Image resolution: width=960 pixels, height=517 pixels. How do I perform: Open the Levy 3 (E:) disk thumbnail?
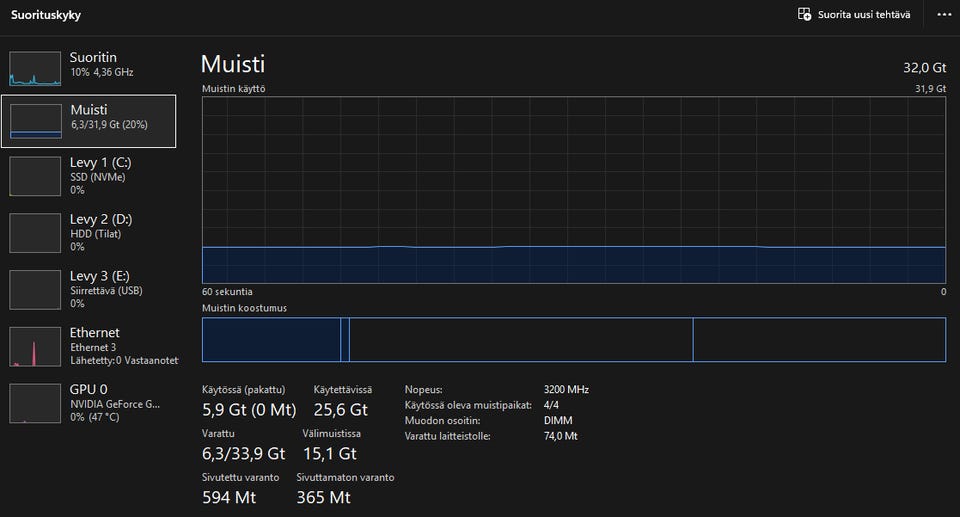click(x=35, y=290)
